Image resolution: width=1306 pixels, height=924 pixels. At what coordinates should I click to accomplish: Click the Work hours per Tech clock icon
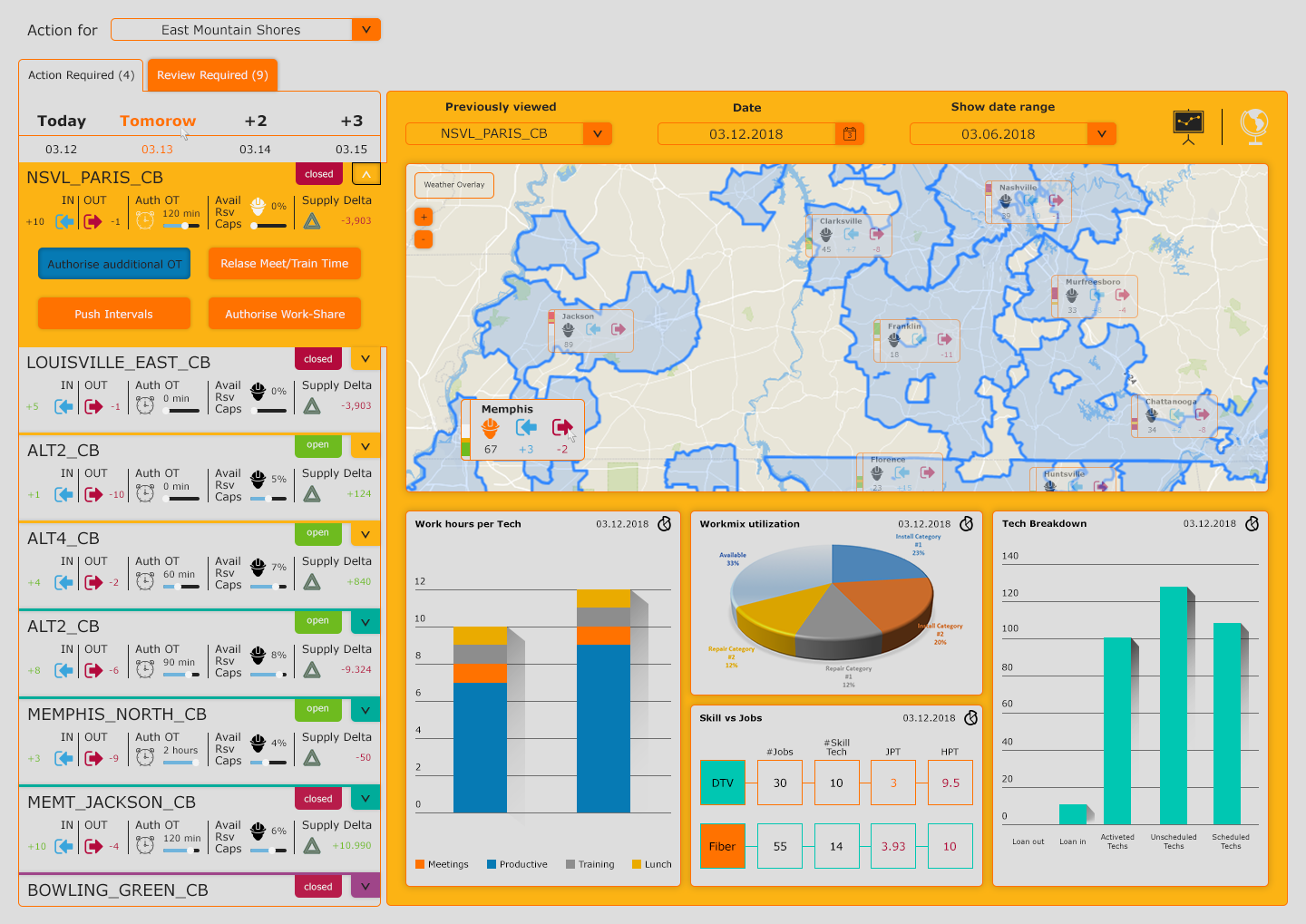pyautogui.click(x=665, y=524)
